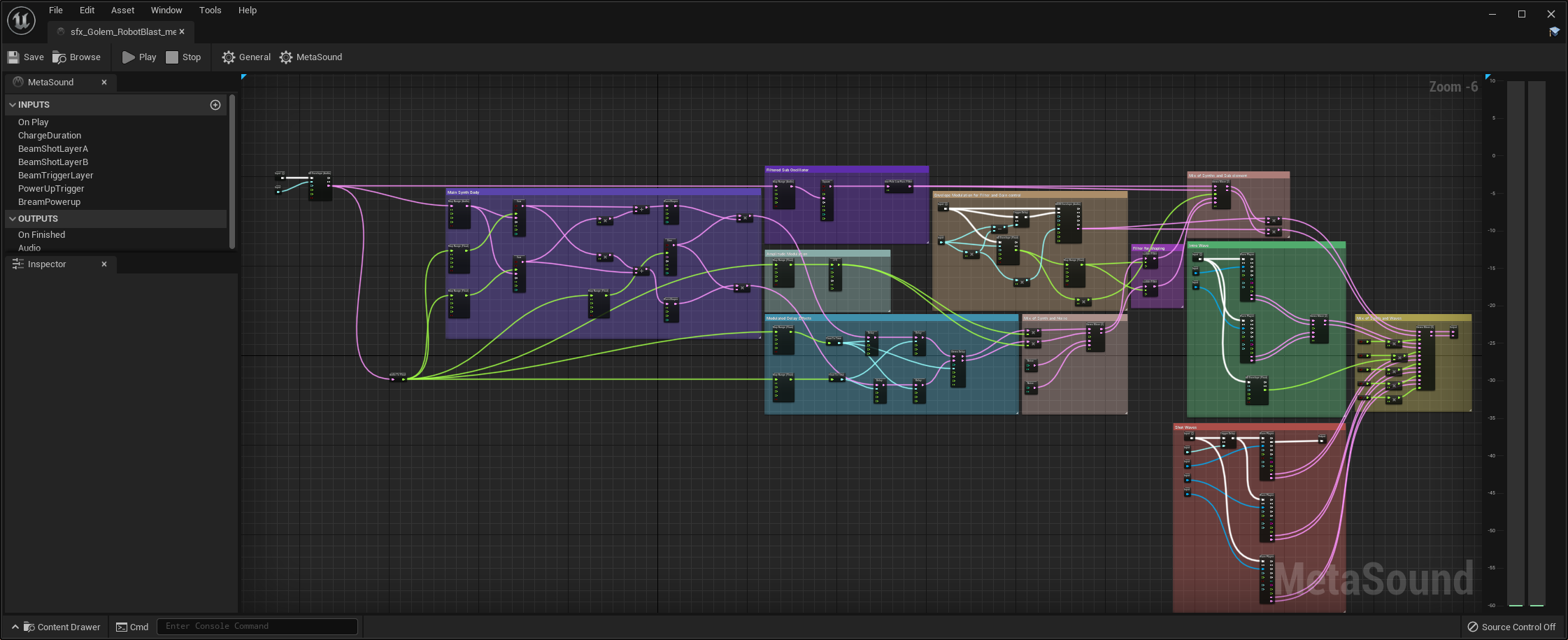Select the Amplitude Modulation comment header

coord(827,254)
